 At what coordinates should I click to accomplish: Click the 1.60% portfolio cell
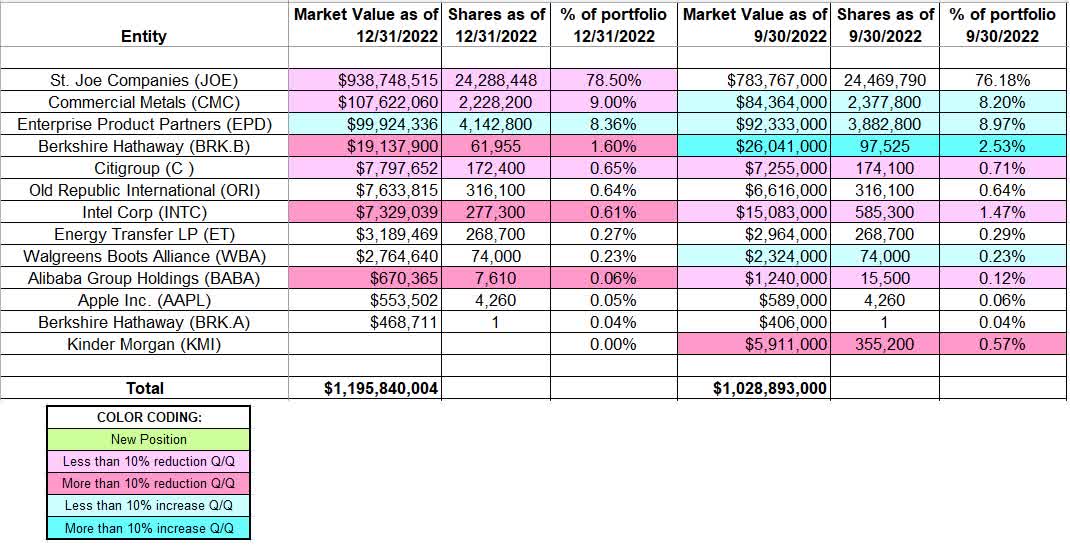tap(613, 146)
